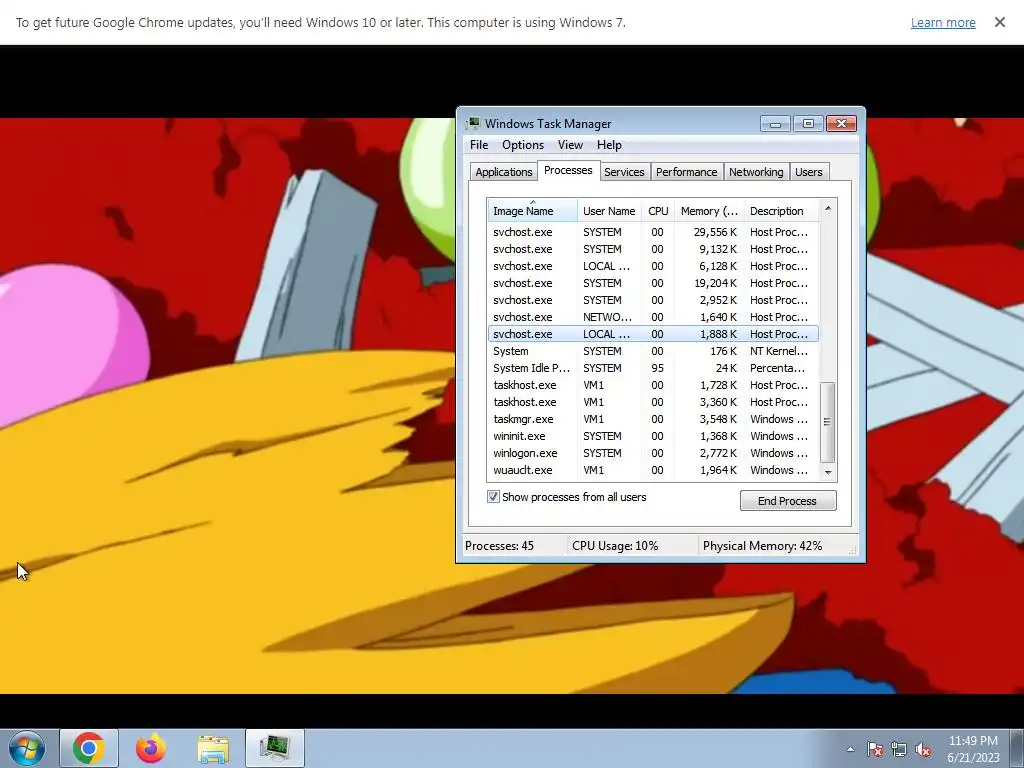Select the wuauclt.exe row
The image size is (1024, 768).
tap(653, 470)
